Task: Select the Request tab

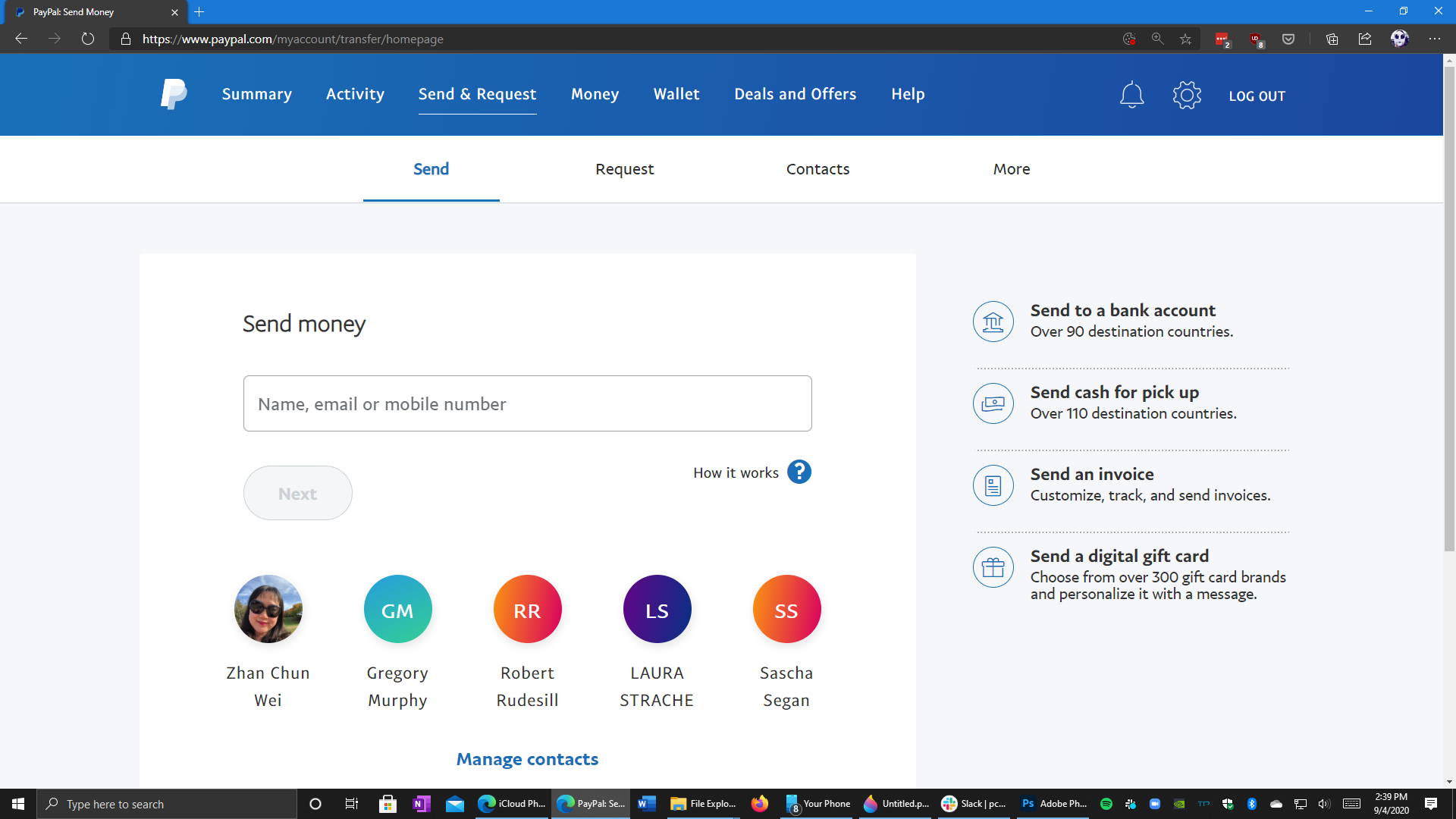Action: coord(624,169)
